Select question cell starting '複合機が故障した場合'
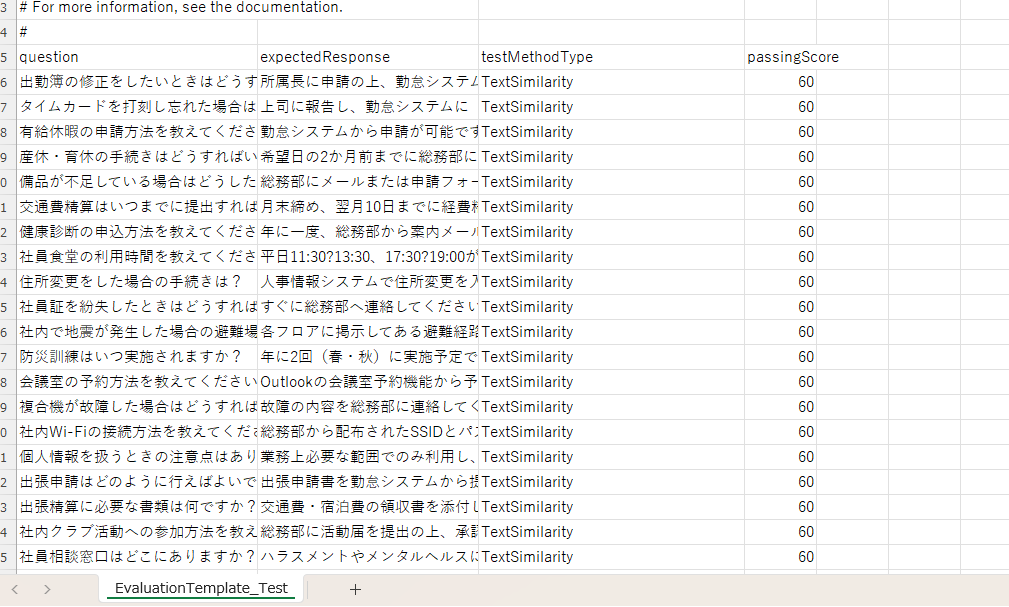The image size is (1009, 607). (137, 407)
